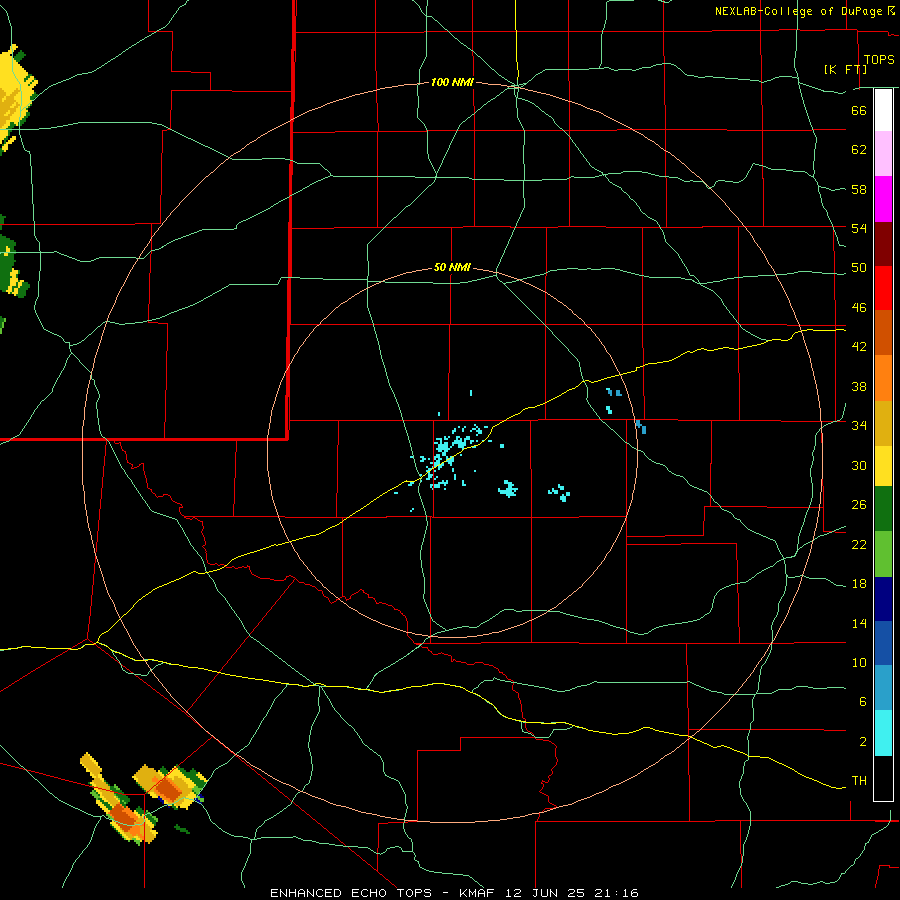The height and width of the screenshot is (900, 900).
Task: Click the legend value "26"
Action: tap(859, 505)
